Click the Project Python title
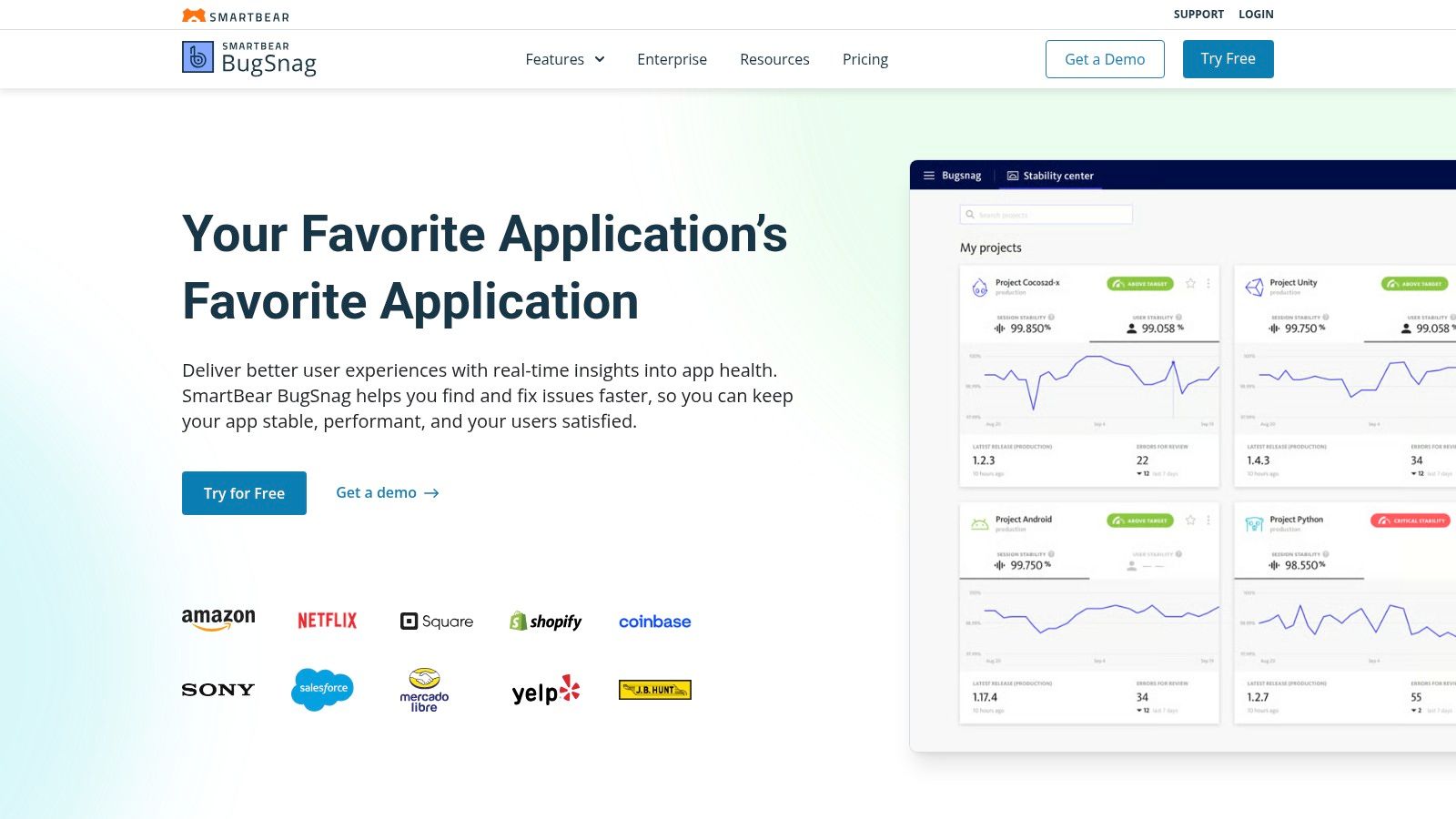 click(1297, 520)
